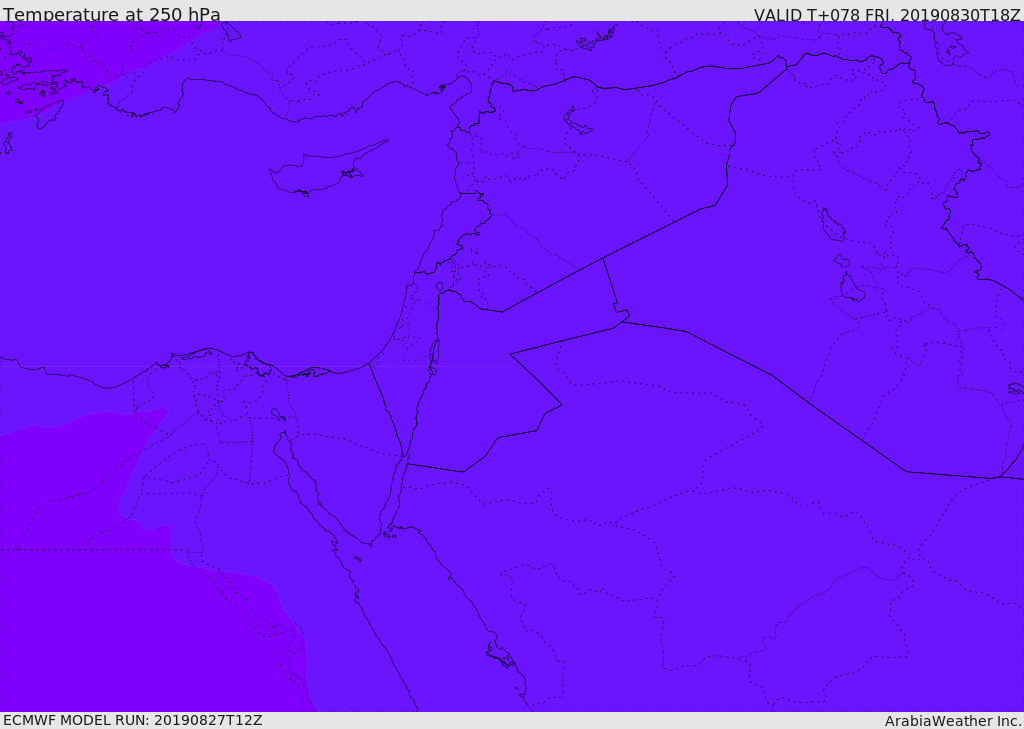1024x729 pixels.
Task: Click the 'ArabiaWeather Inc' credit text
Action: [x=952, y=721]
